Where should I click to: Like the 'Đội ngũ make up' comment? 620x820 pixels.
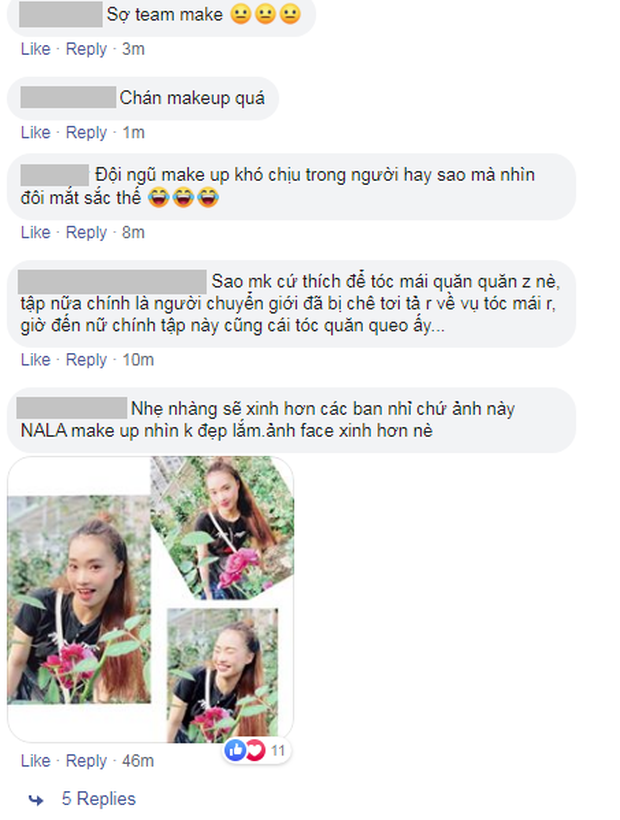[x=36, y=232]
